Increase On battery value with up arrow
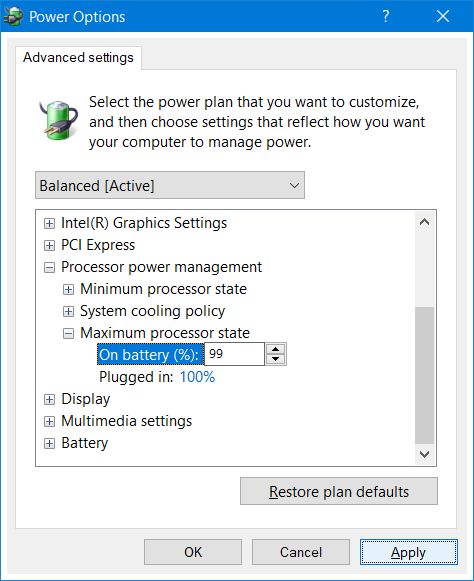 coord(275,349)
